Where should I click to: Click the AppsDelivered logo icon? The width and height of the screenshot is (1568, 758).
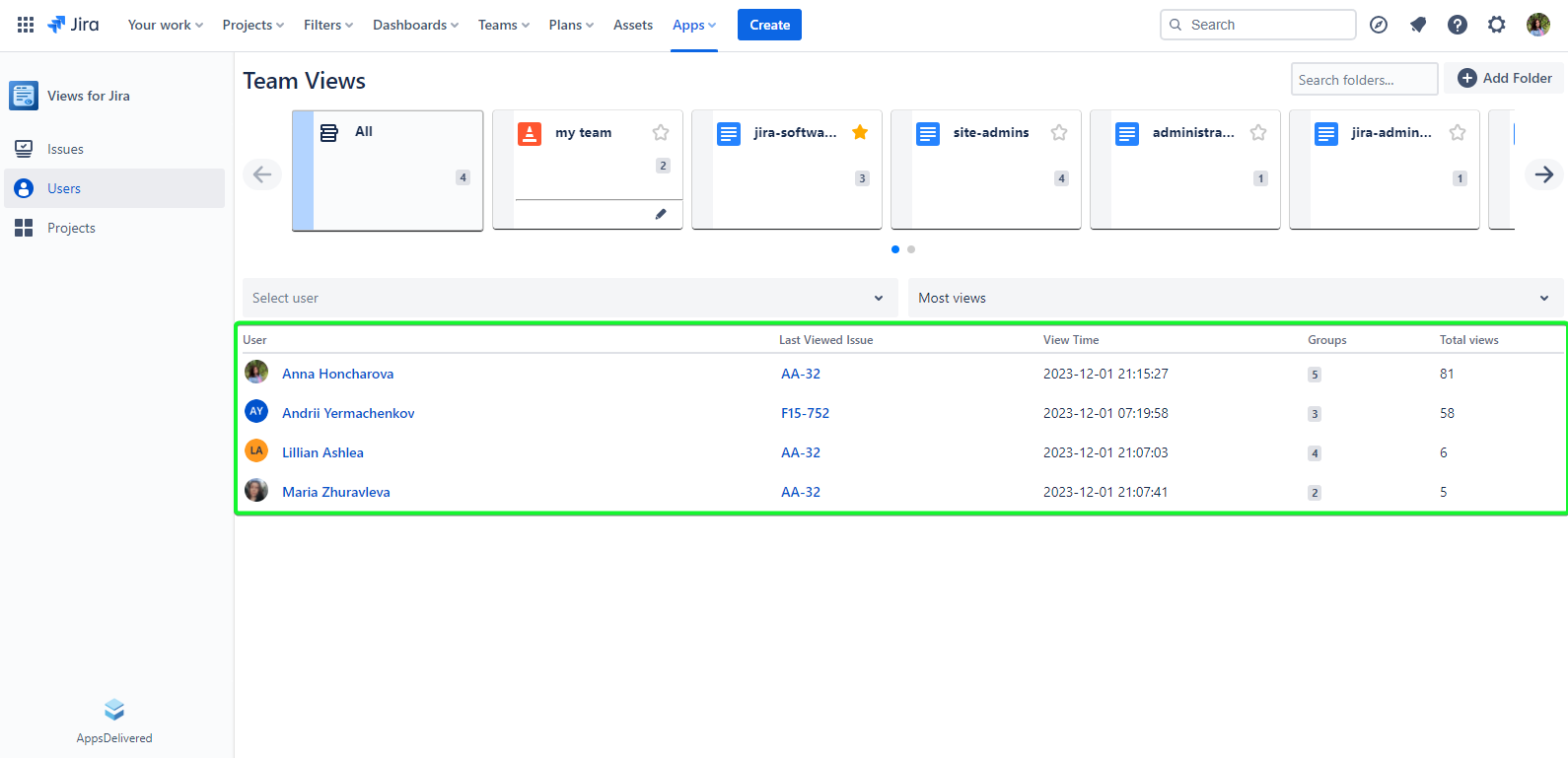coord(114,710)
